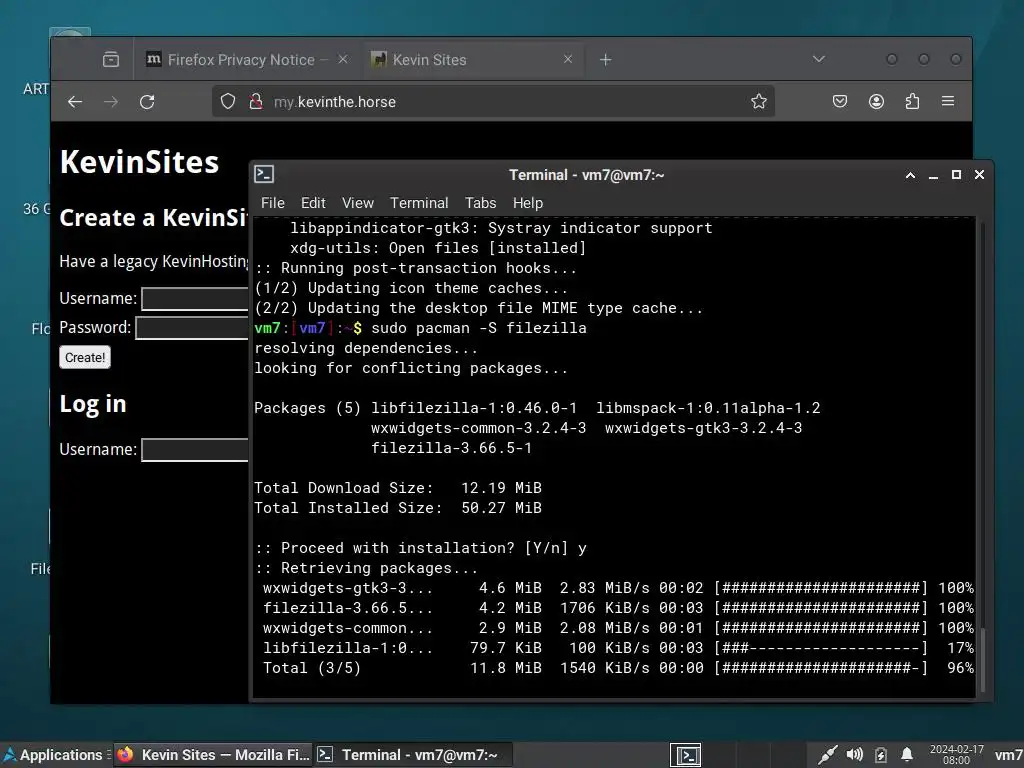Click the Log in Username field
Screen dimensions: 1024x768
195,450
